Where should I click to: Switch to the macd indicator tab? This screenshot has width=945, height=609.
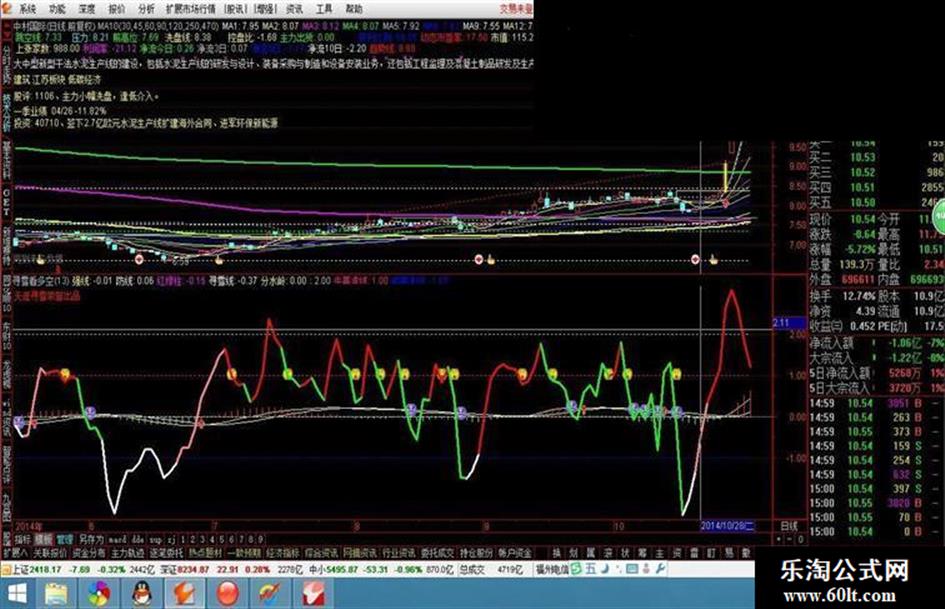(118, 539)
